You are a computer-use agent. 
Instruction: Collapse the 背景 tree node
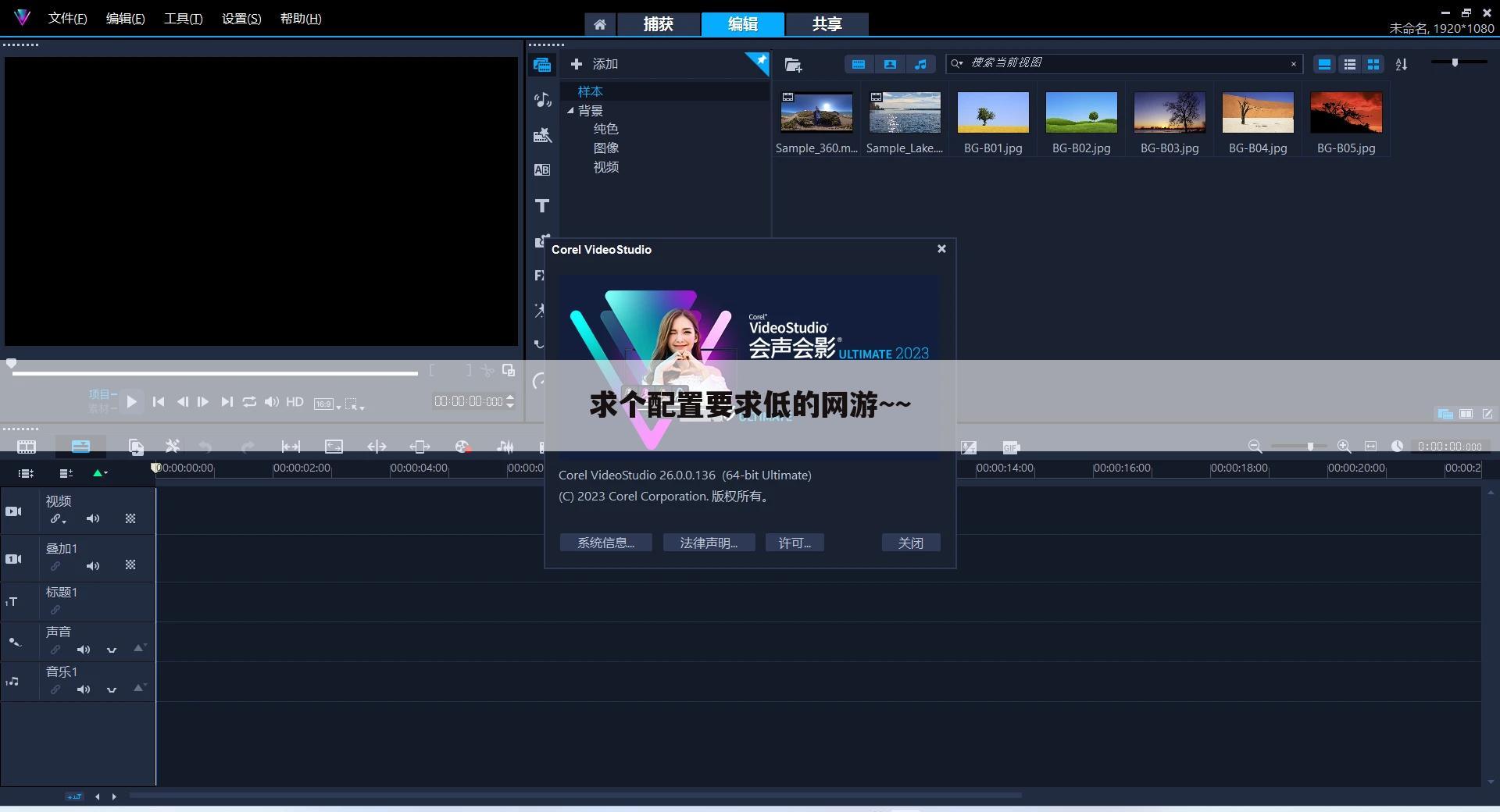point(570,111)
